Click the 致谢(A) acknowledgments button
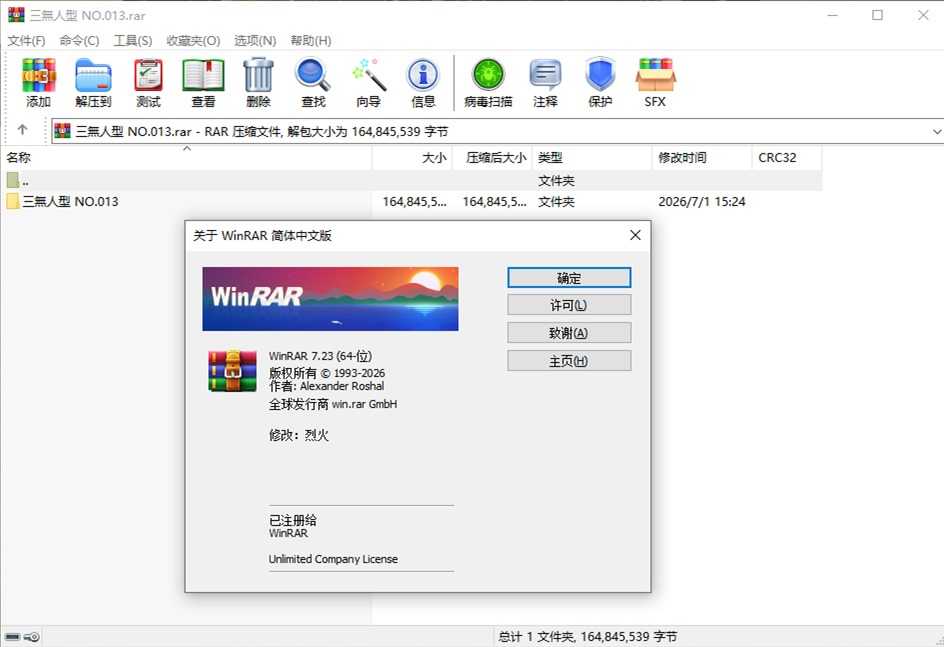 569,332
